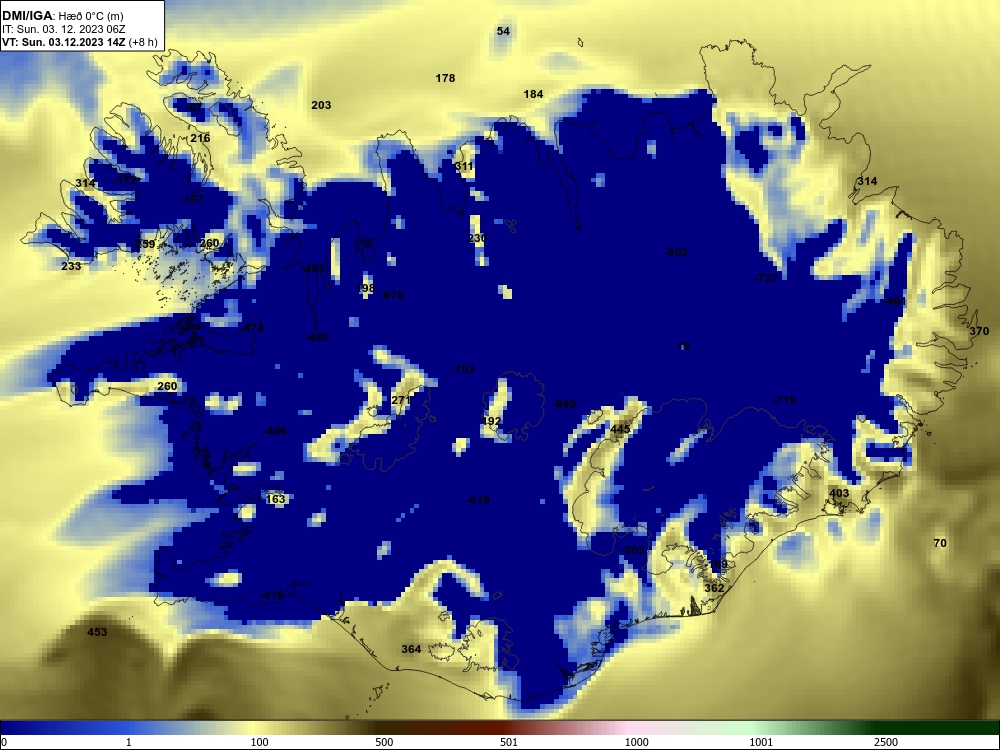Click the value label 271
This screenshot has height=750, width=1000.
401,401
